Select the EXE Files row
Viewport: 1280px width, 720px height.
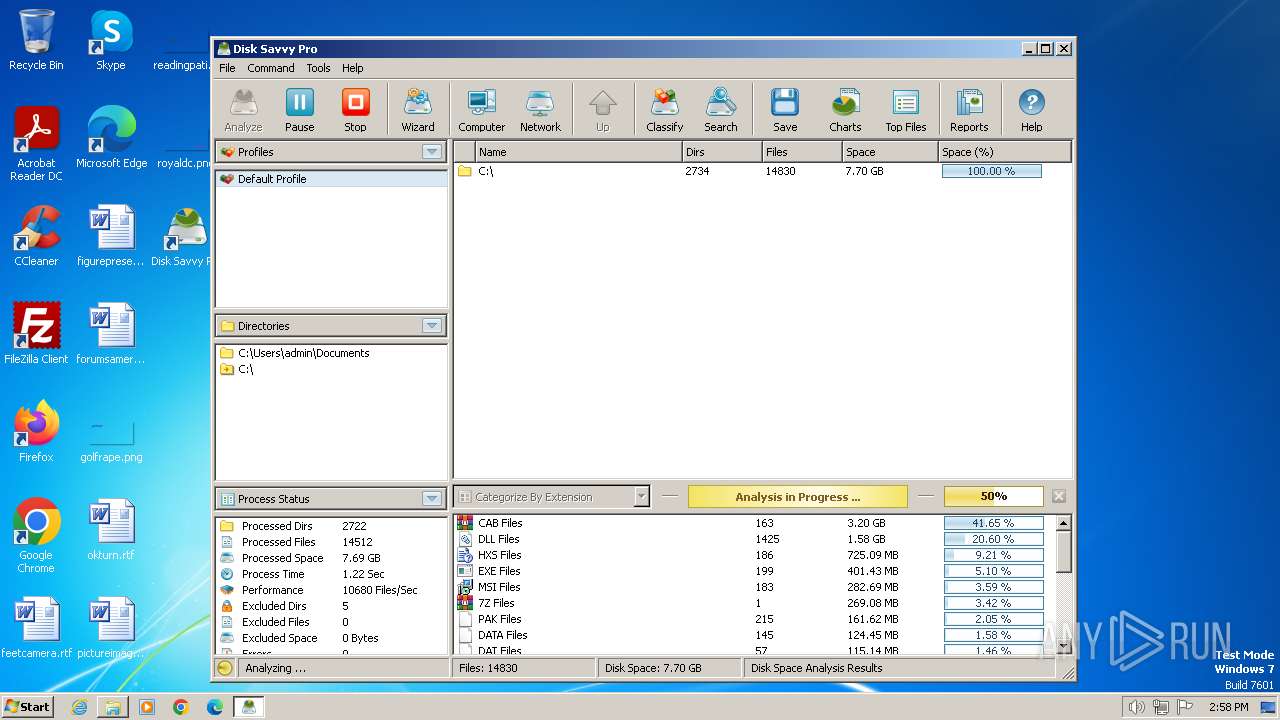[x=755, y=571]
